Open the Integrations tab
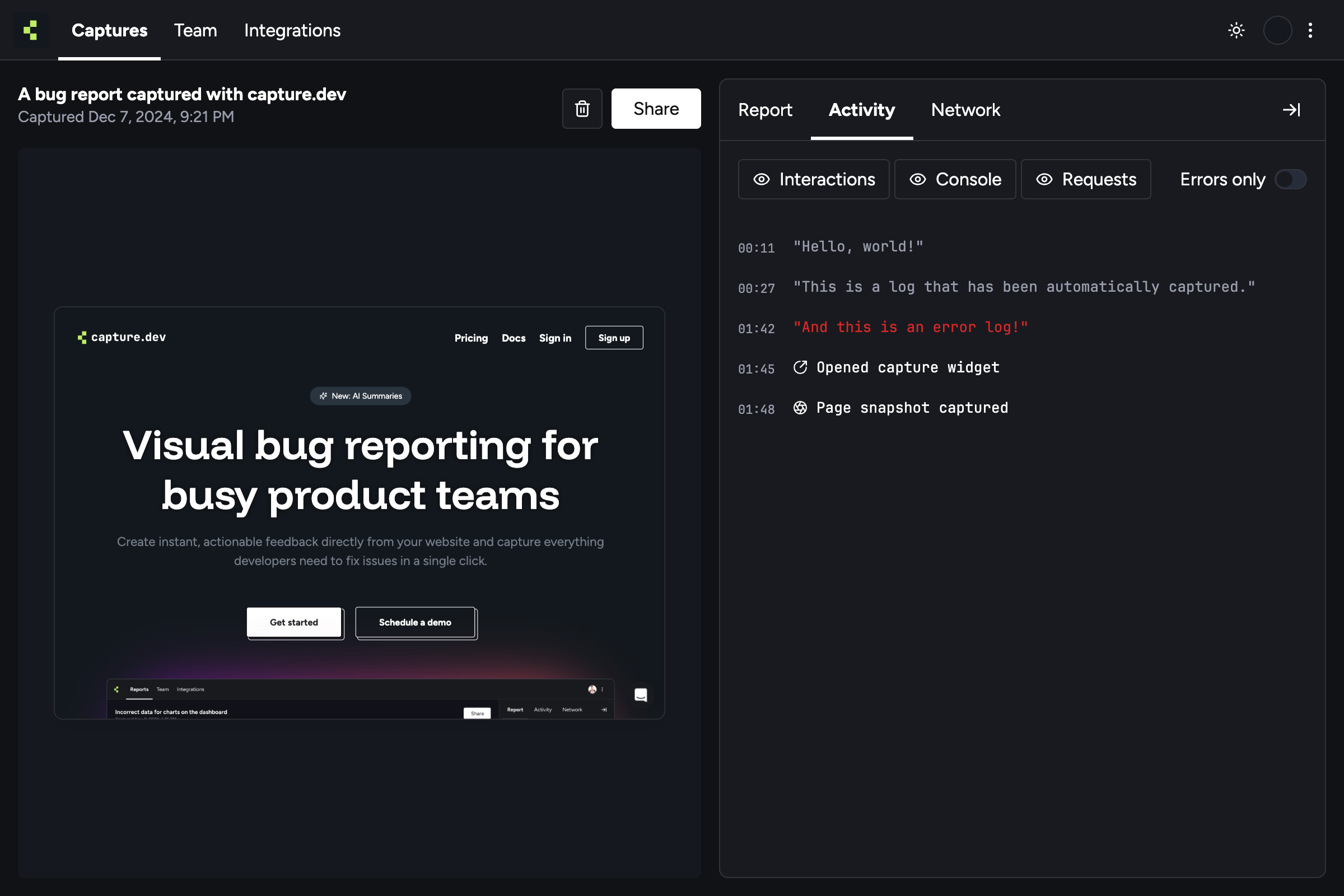1344x896 pixels. pyautogui.click(x=292, y=30)
